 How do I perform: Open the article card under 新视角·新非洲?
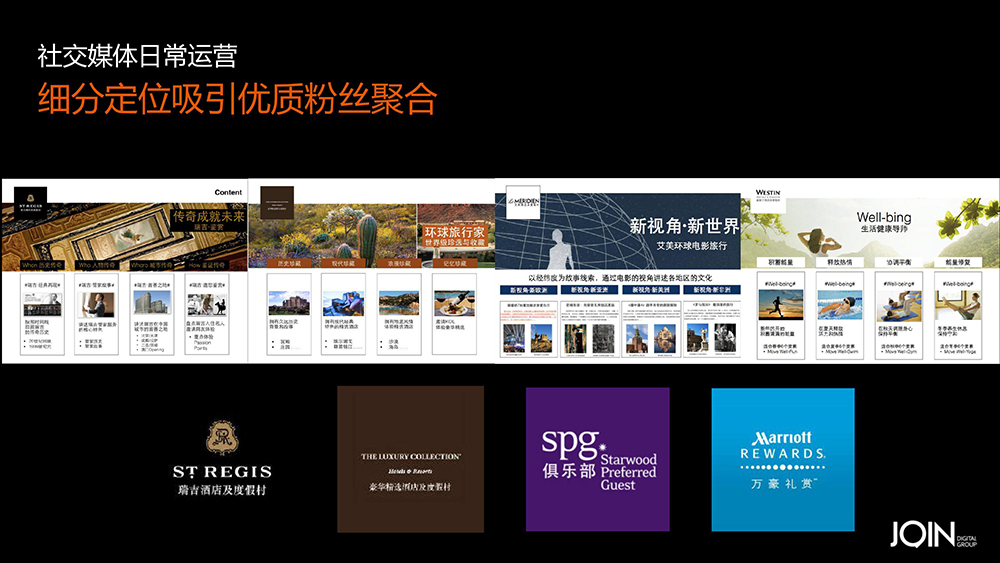coord(712,330)
